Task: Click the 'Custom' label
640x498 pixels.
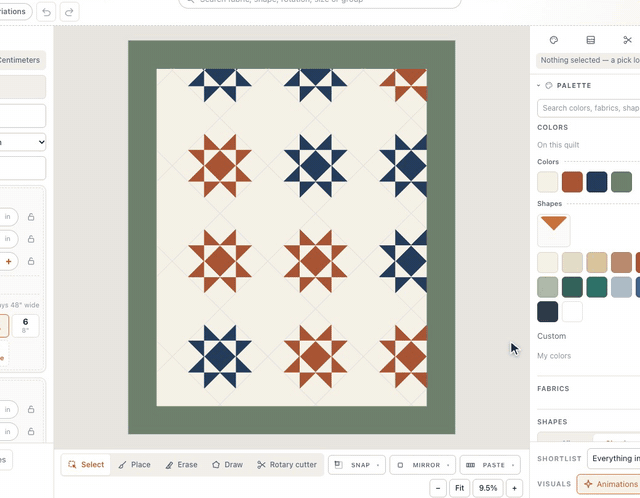Action: click(551, 336)
